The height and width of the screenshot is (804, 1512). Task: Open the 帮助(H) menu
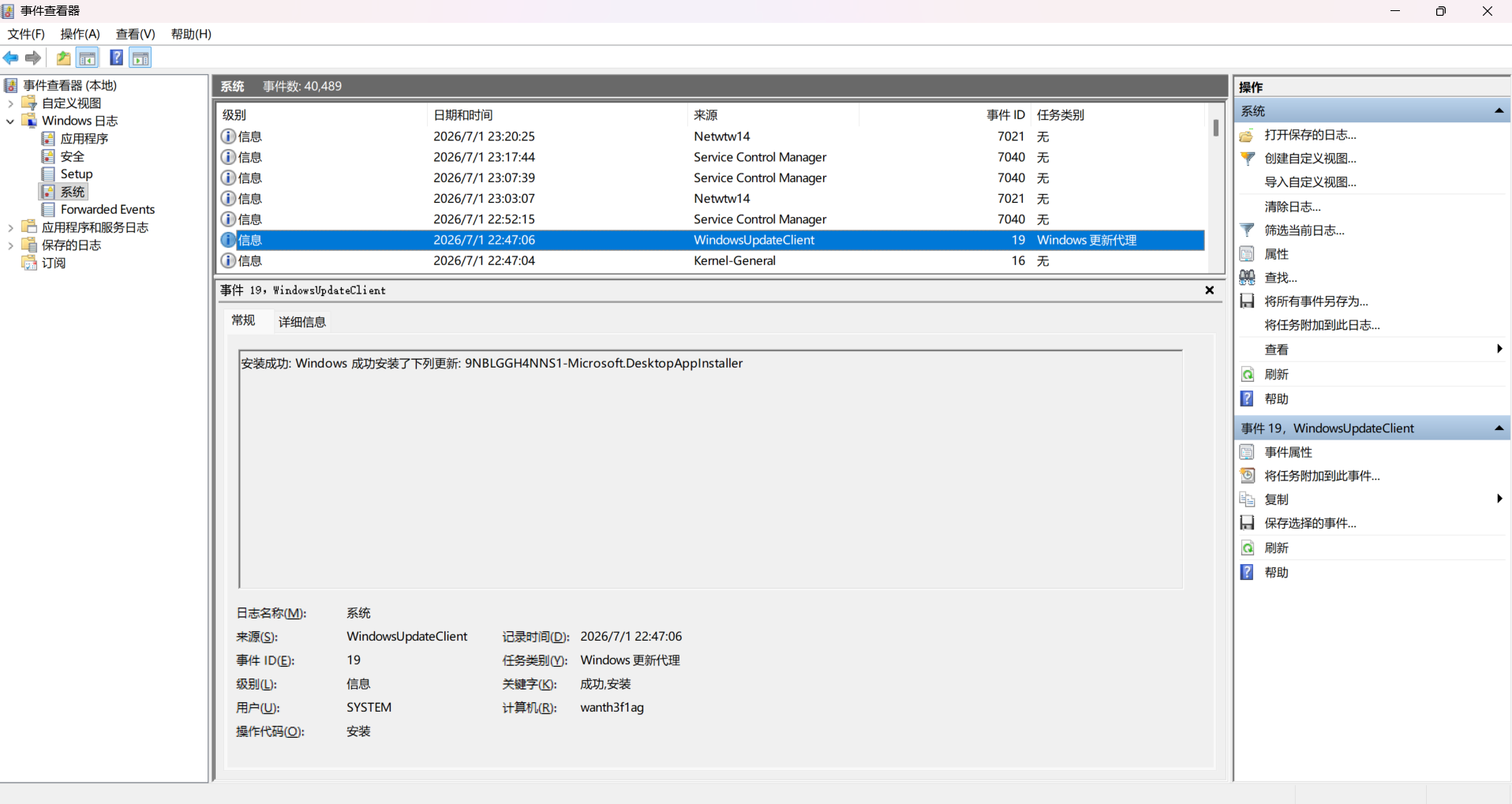pyautogui.click(x=191, y=34)
